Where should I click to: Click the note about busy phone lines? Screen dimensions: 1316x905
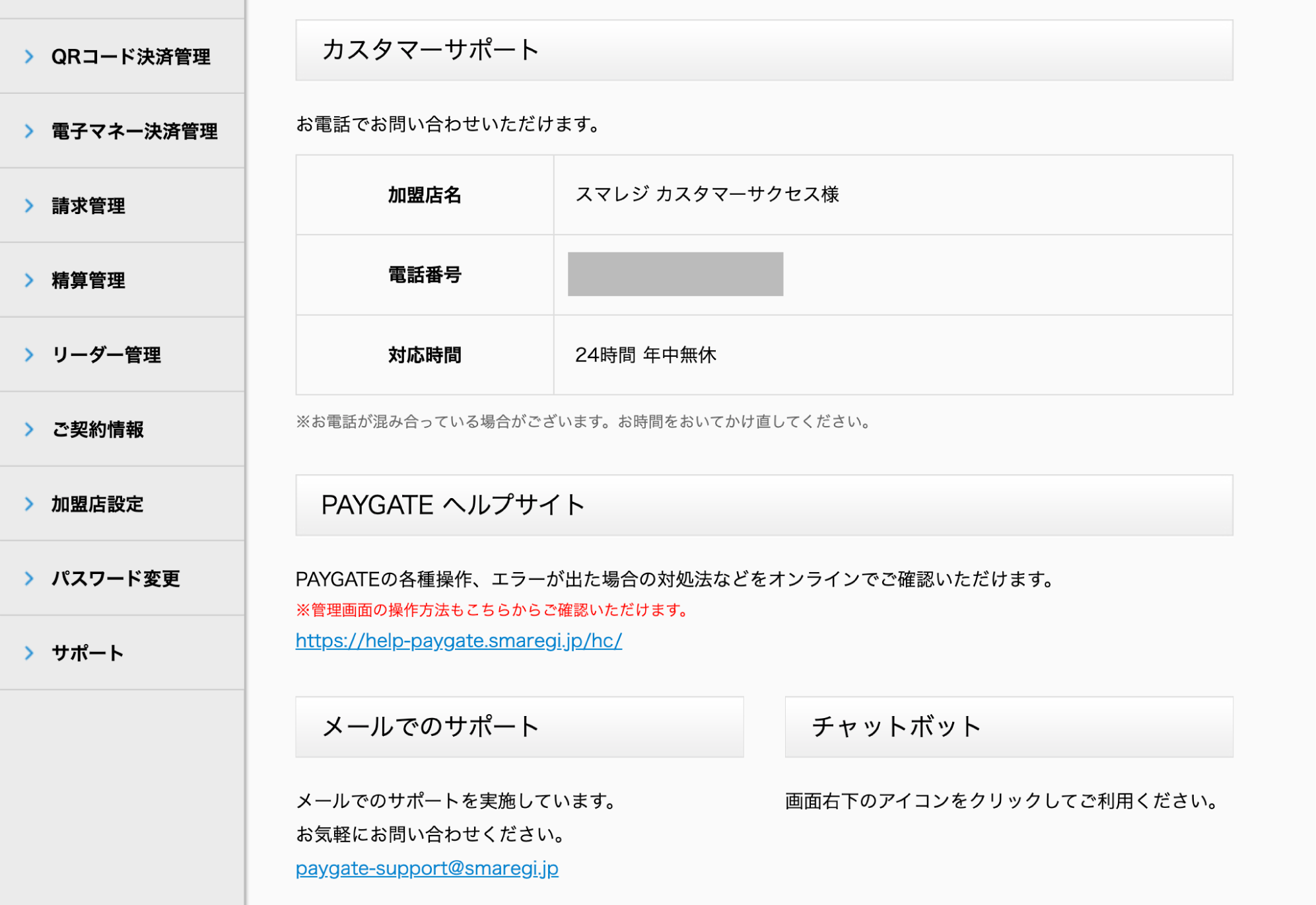coord(583,421)
